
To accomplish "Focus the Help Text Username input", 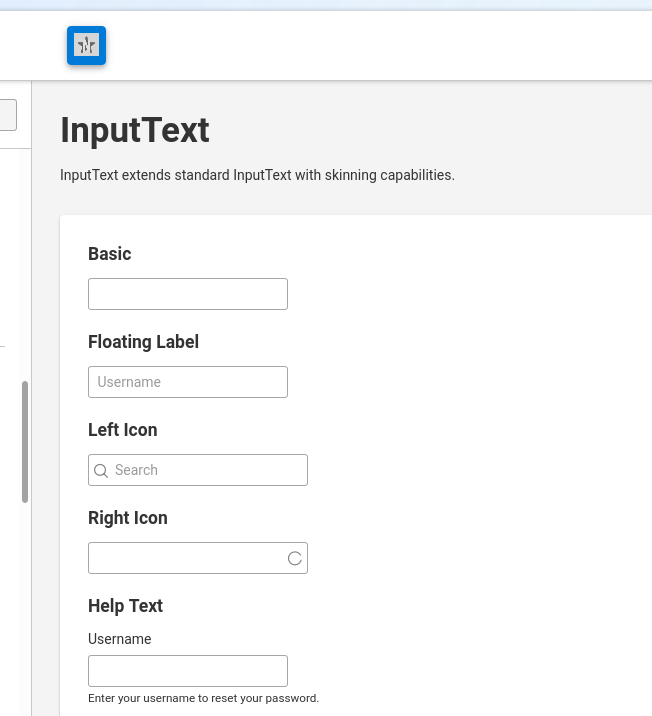I will coord(188,671).
